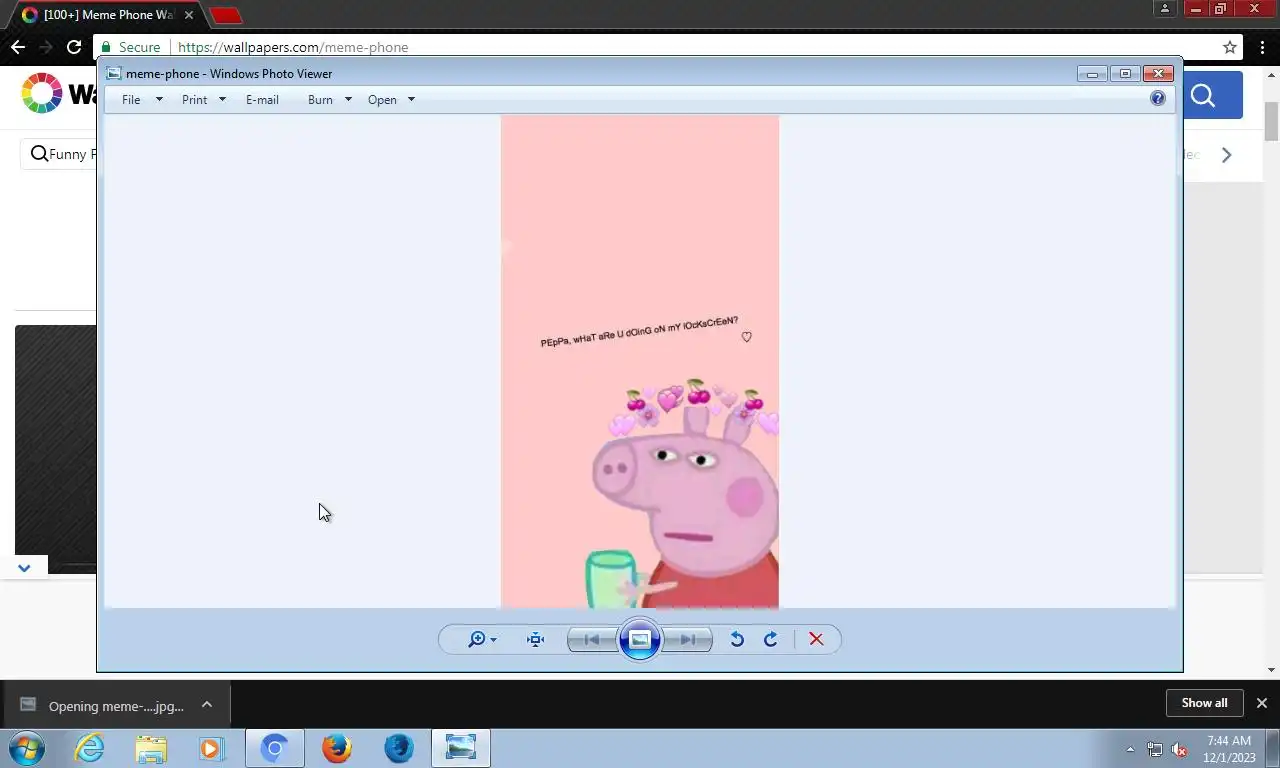Screen dimensions: 1280x768
Task: Open the Open menu in Photo Viewer
Action: [x=382, y=100]
